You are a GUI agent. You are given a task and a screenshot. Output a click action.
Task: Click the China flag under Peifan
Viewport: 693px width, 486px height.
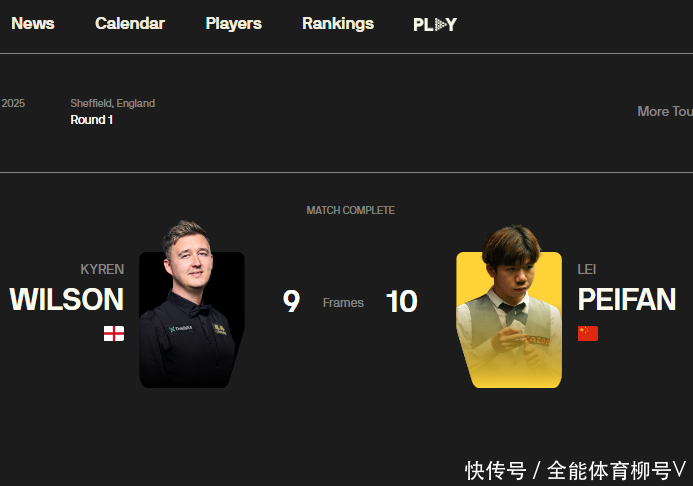588,334
